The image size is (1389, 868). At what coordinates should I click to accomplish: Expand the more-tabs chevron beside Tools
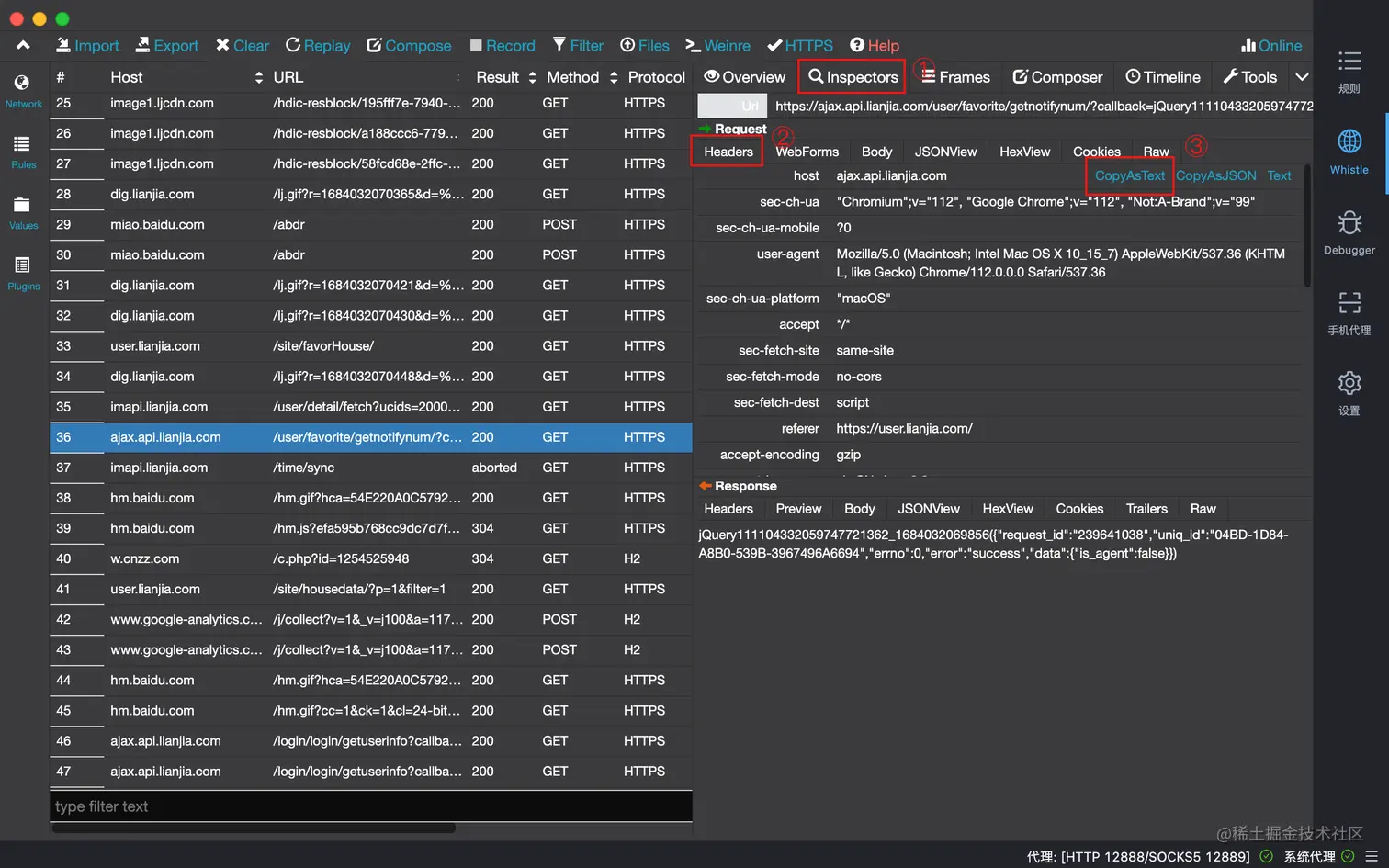[x=1302, y=77]
